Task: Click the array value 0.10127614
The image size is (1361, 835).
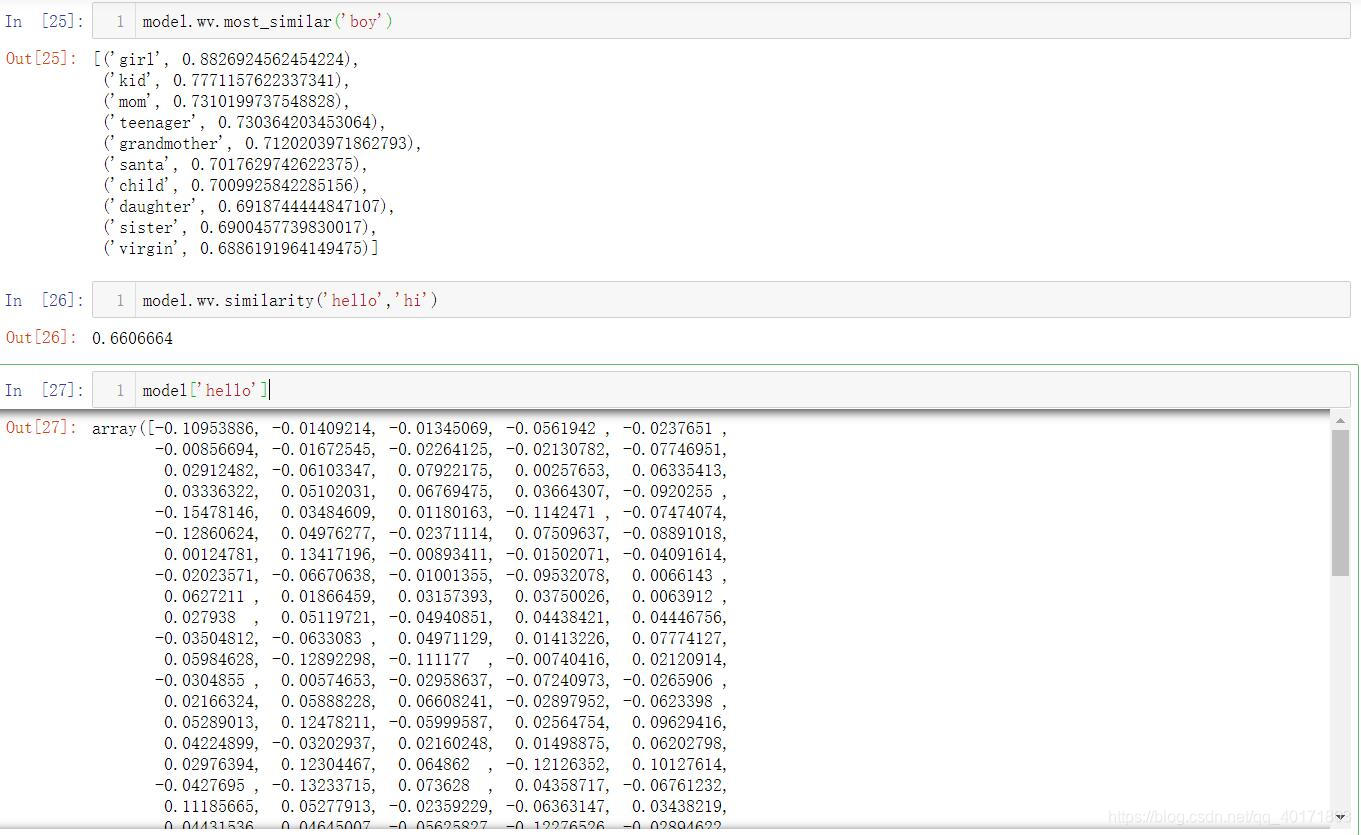Action: pos(678,764)
